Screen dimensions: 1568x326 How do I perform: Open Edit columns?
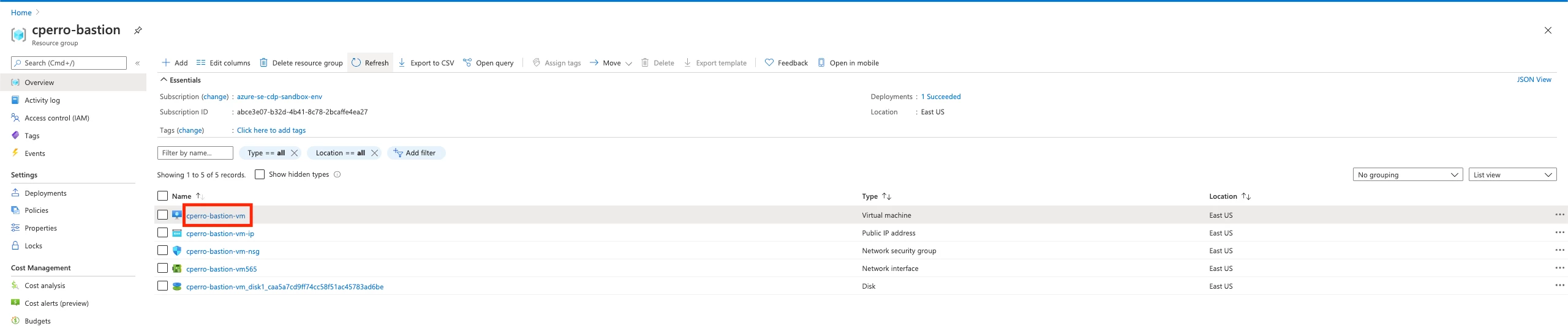(x=223, y=63)
